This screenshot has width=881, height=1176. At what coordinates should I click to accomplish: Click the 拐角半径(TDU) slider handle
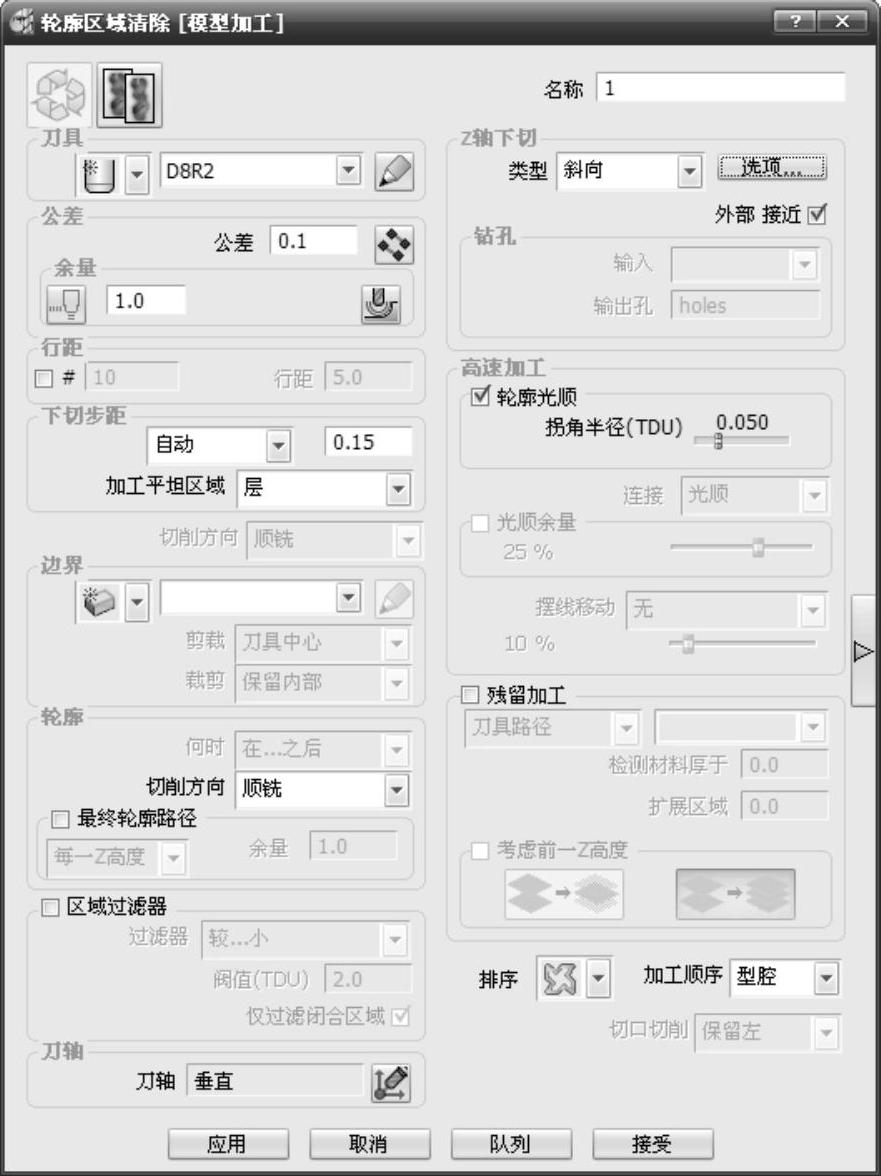[718, 441]
